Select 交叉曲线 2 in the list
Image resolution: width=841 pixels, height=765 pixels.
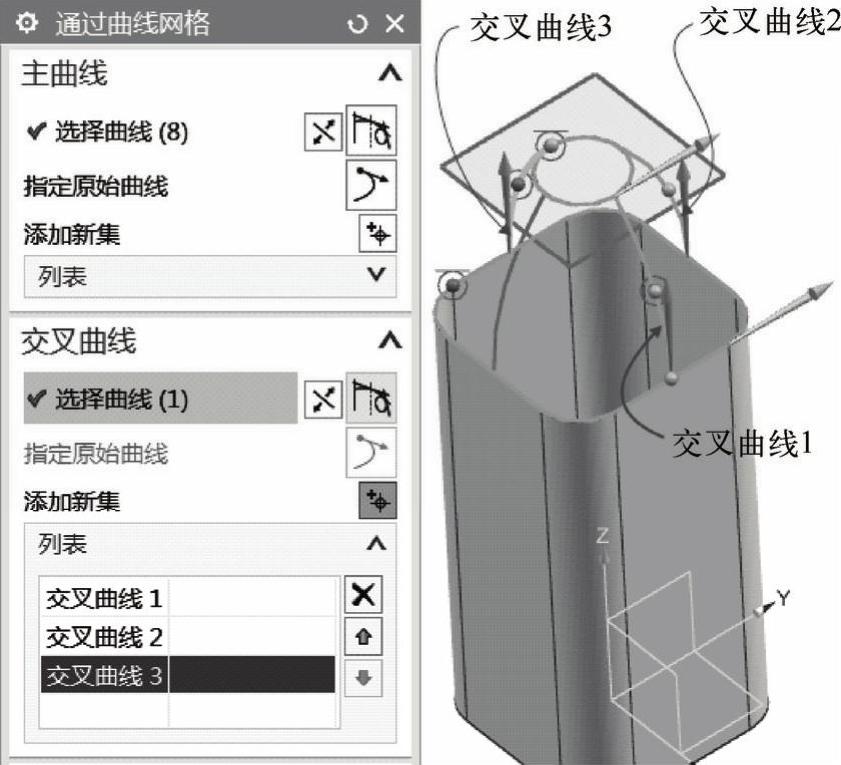click(188, 636)
